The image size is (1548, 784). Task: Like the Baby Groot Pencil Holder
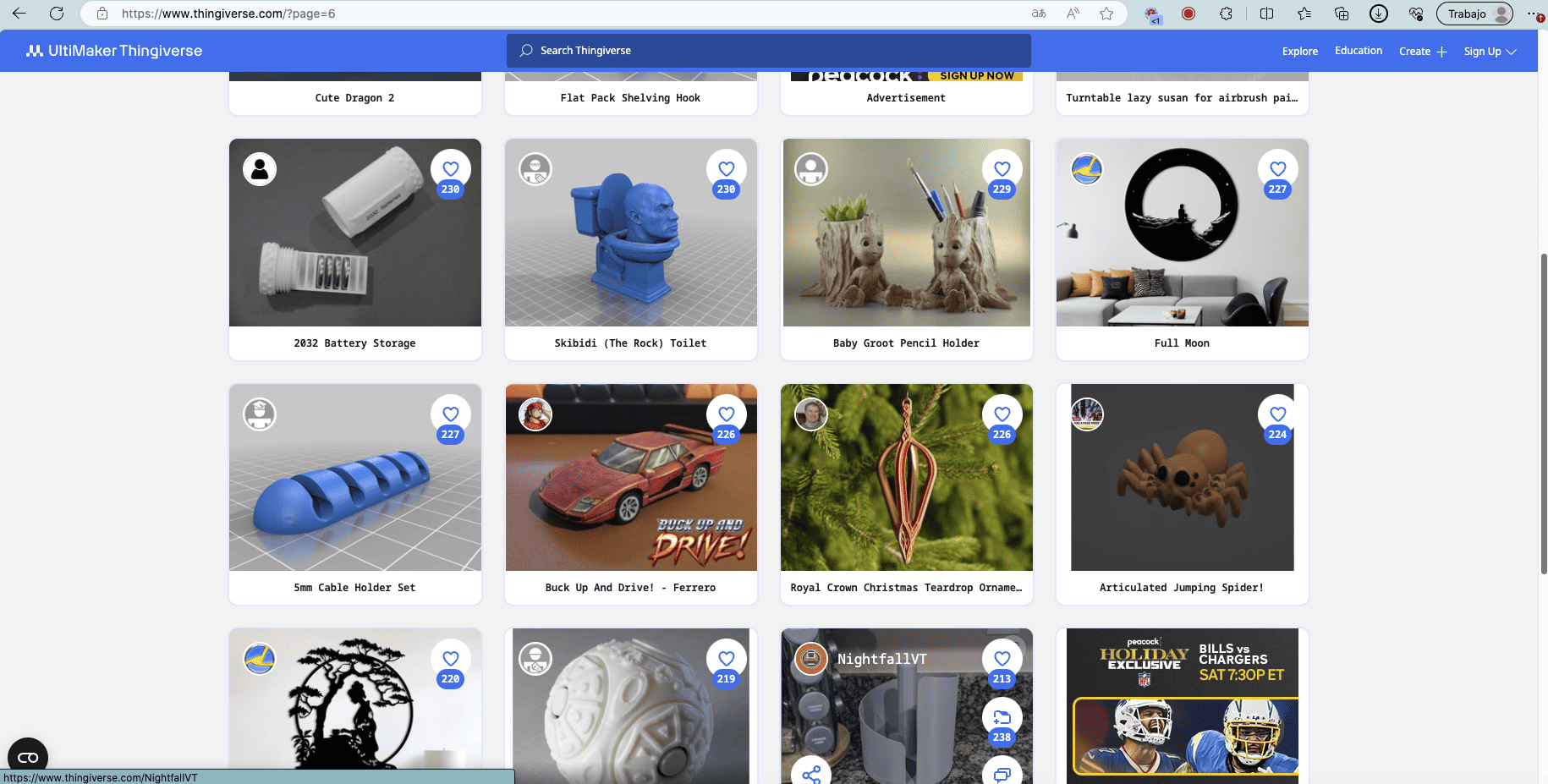click(1002, 169)
